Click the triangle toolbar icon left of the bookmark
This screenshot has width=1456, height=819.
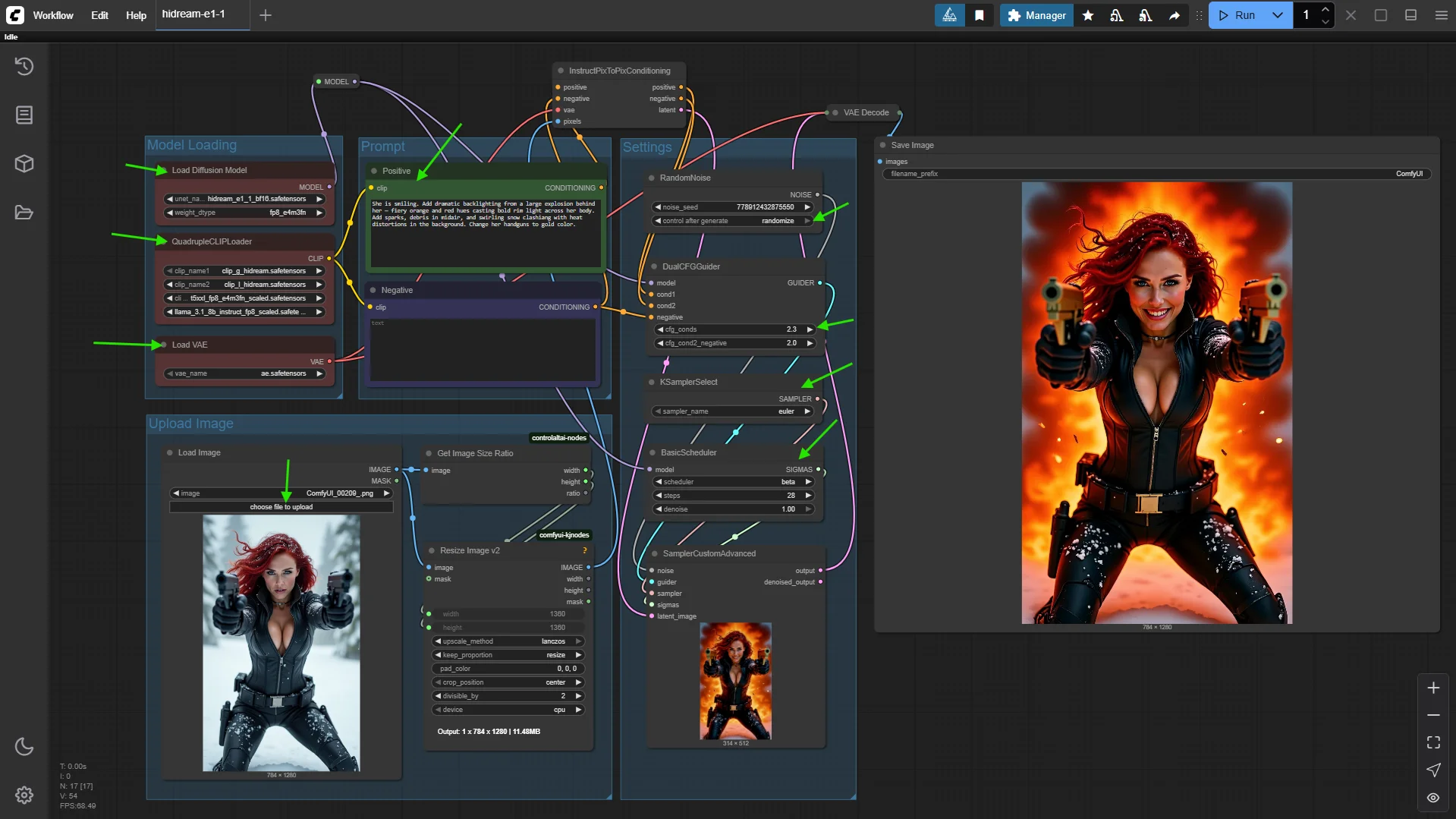point(950,15)
